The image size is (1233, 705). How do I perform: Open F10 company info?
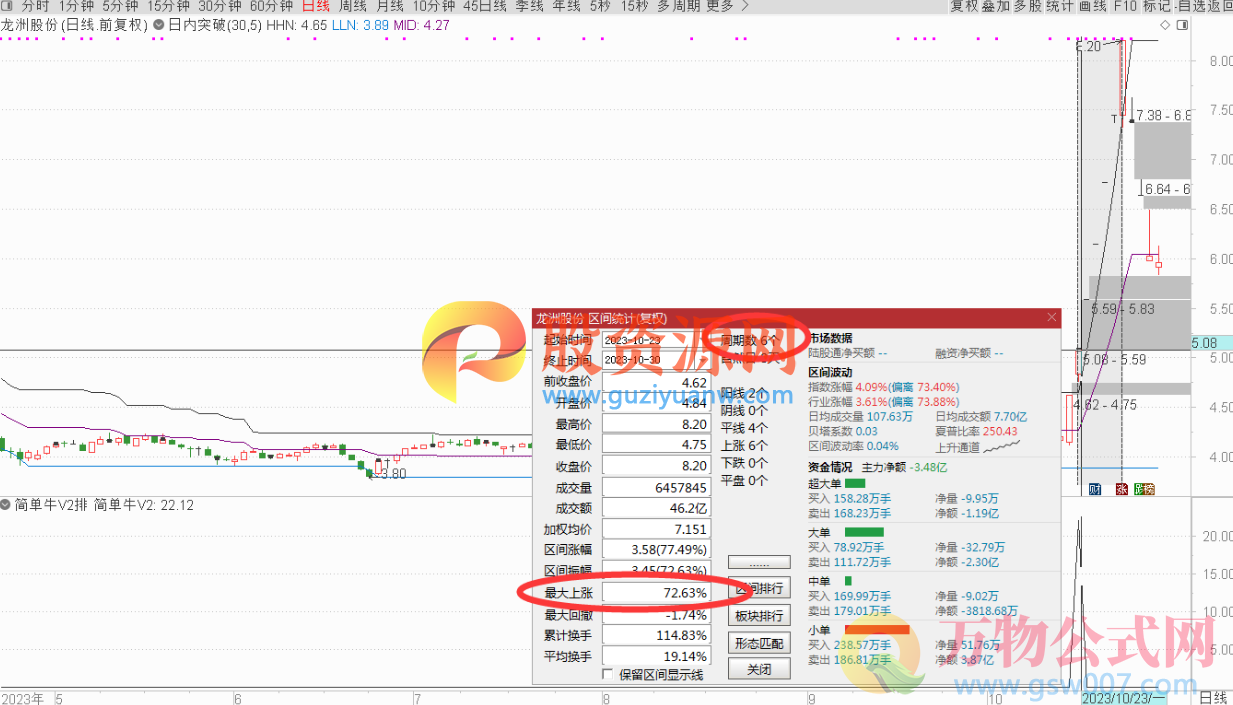tap(1125, 6)
